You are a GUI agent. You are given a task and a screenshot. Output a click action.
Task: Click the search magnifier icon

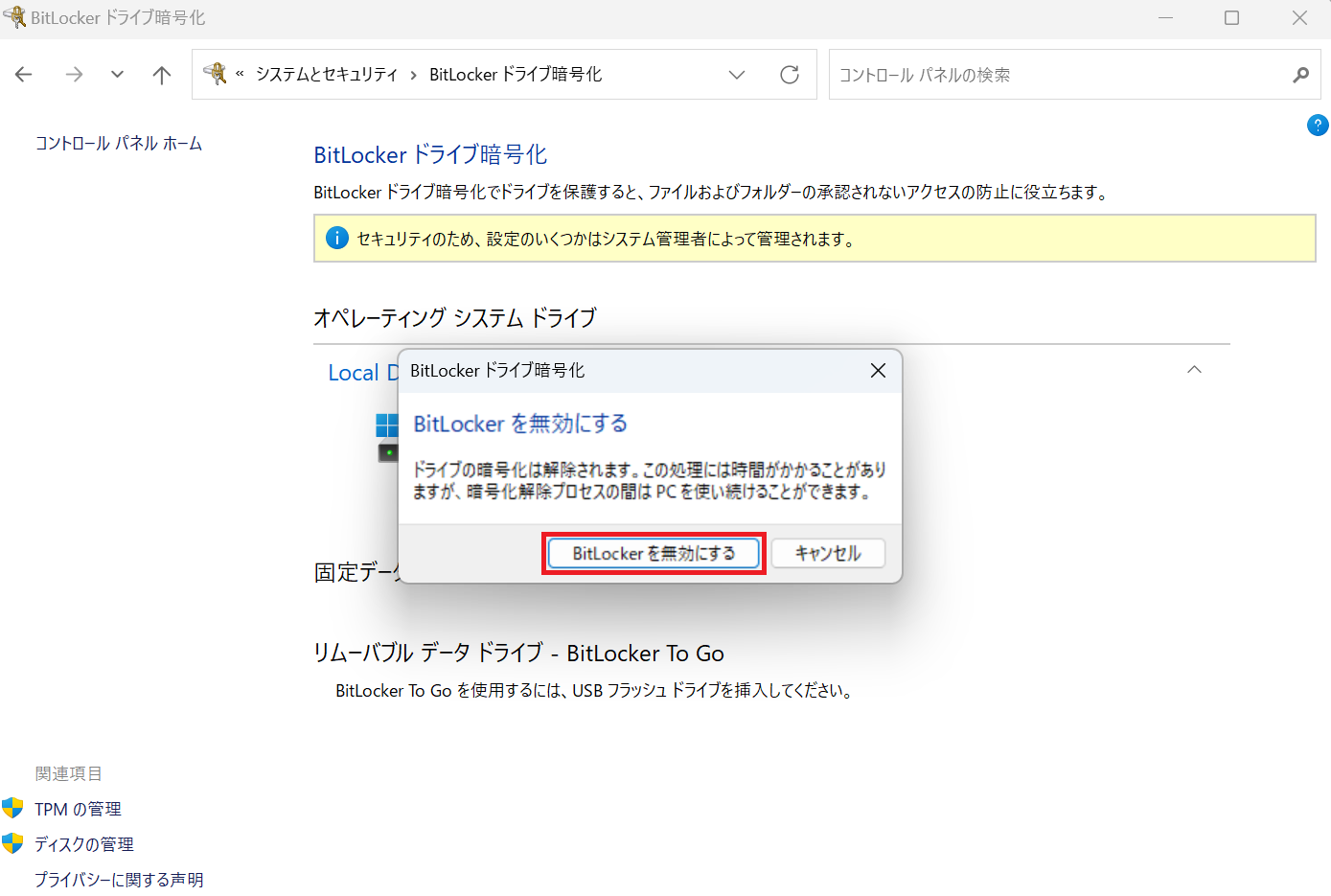click(x=1300, y=75)
